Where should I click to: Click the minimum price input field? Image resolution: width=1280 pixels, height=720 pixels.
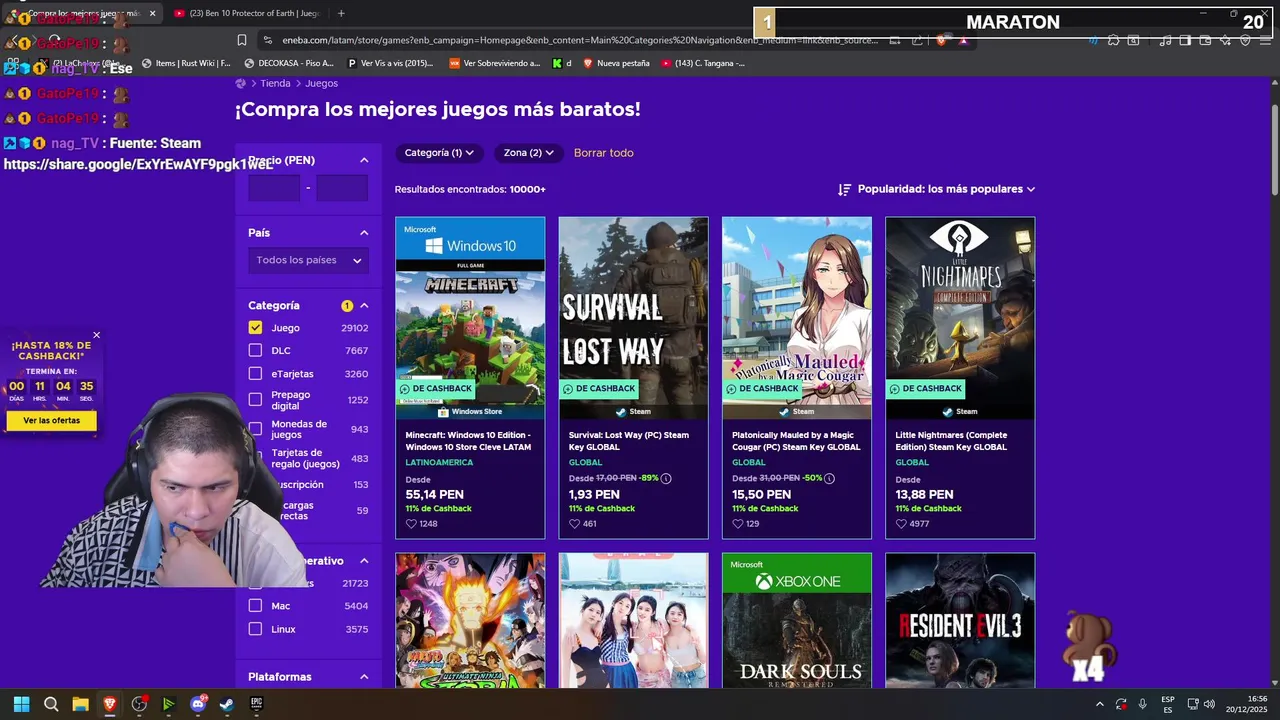coord(274,188)
